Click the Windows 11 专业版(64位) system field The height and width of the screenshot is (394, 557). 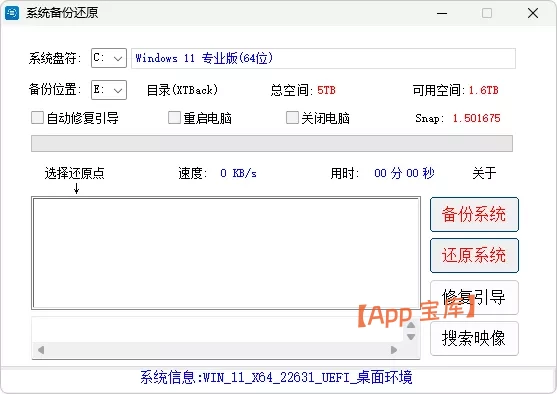323,58
